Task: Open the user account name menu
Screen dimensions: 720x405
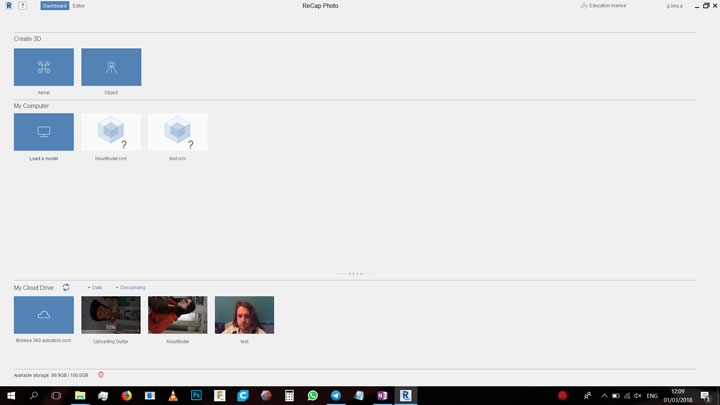Action: pos(675,6)
